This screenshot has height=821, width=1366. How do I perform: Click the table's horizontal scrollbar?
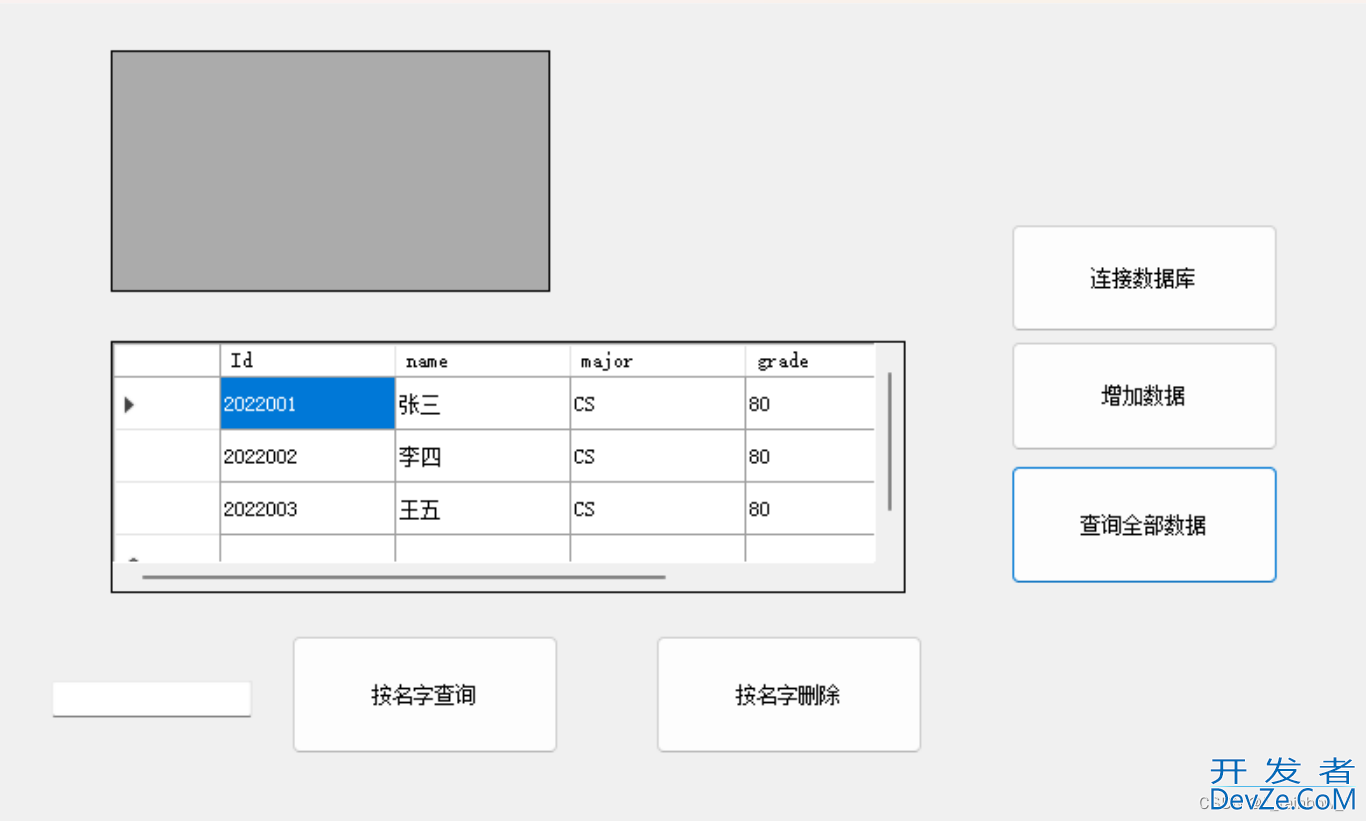point(404,577)
